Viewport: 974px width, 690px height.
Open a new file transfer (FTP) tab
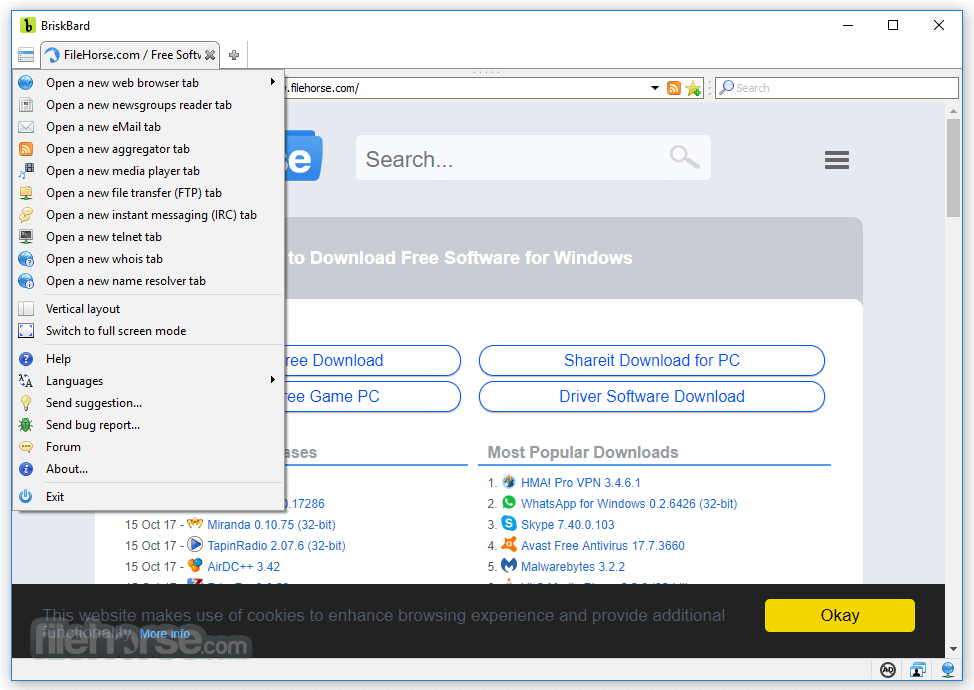pyautogui.click(x=148, y=193)
